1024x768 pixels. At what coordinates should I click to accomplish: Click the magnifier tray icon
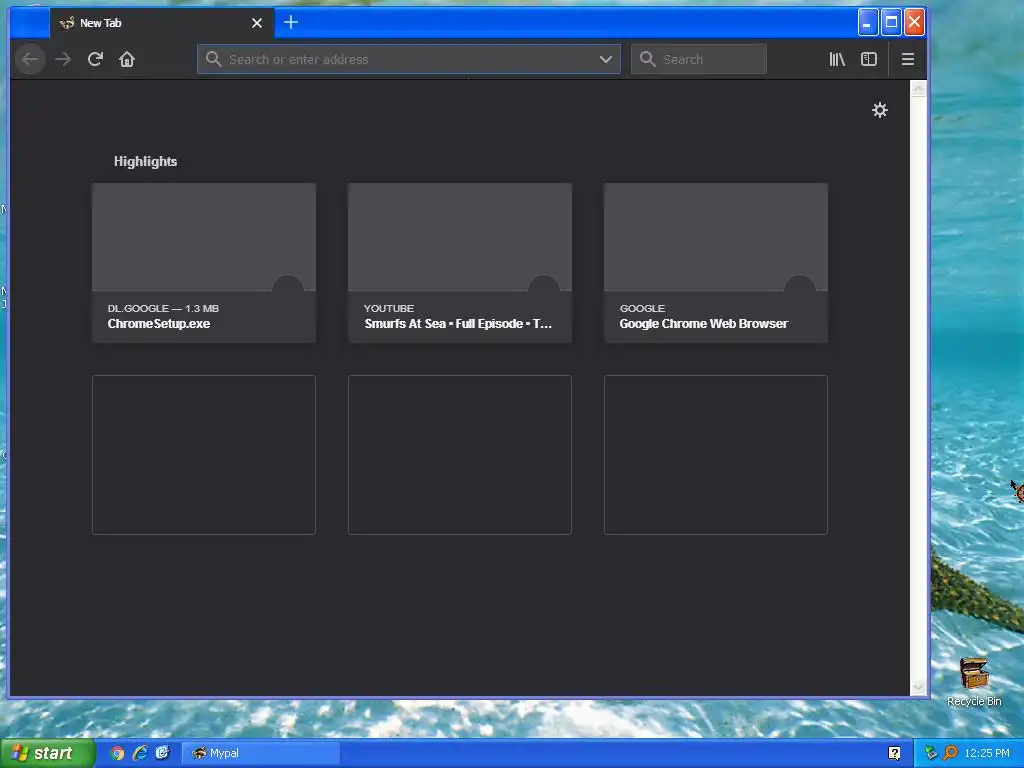coord(950,753)
